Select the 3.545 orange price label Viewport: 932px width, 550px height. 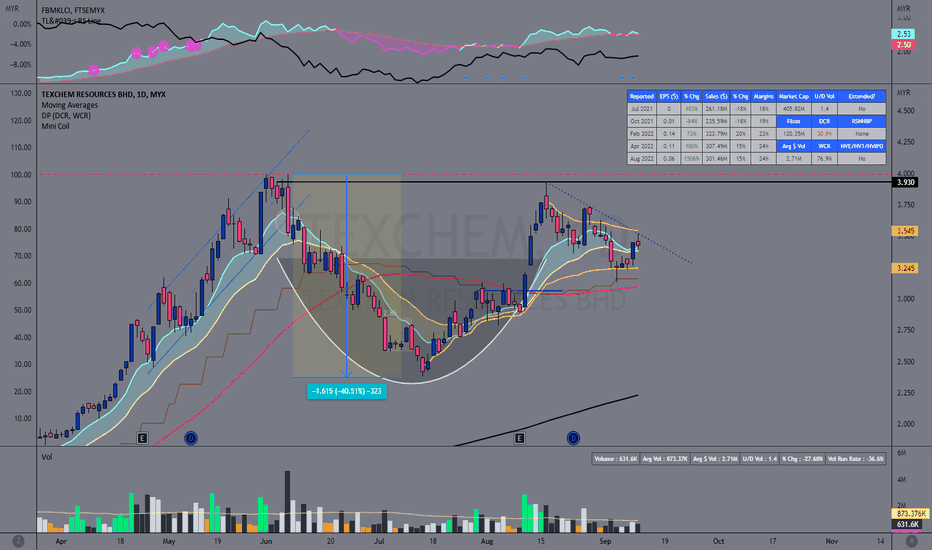coord(905,231)
